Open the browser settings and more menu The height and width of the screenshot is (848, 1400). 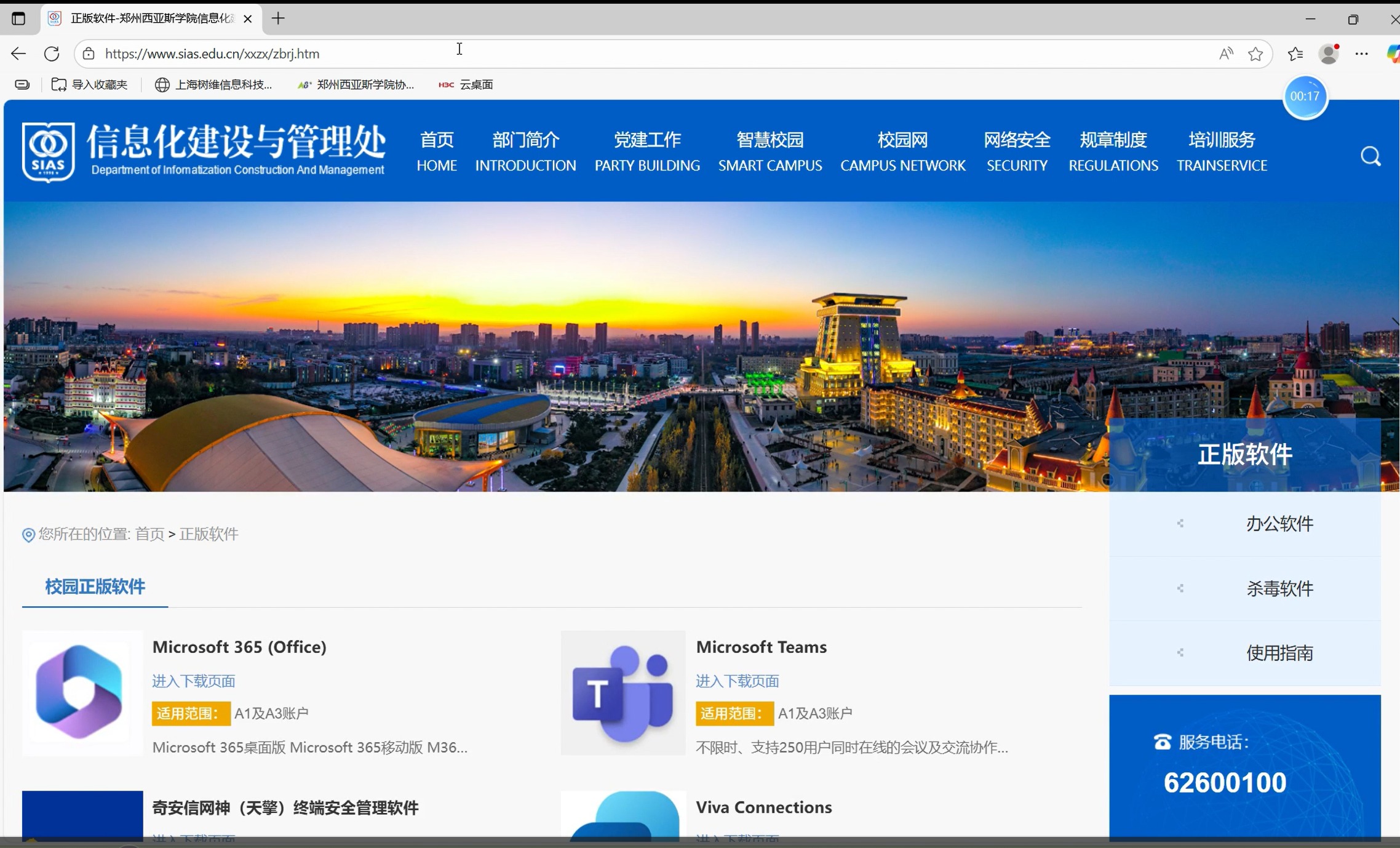pyautogui.click(x=1361, y=54)
